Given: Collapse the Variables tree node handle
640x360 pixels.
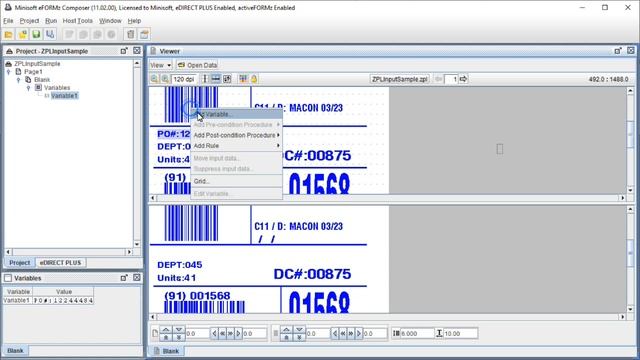Looking at the screenshot, I should click(28, 88).
